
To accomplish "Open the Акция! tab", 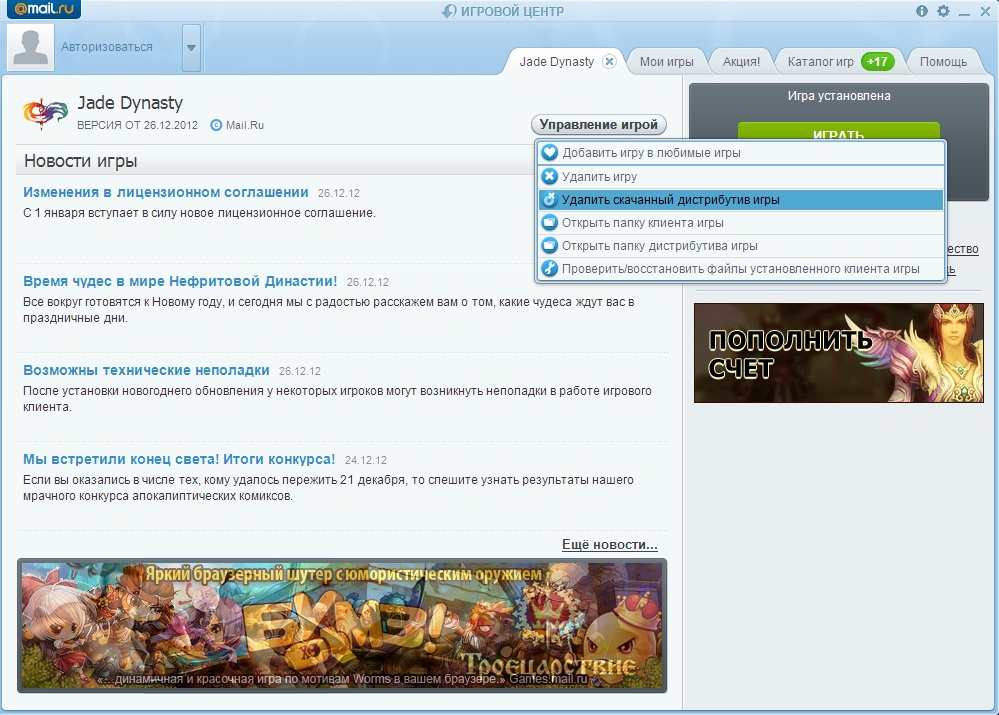I will click(741, 62).
